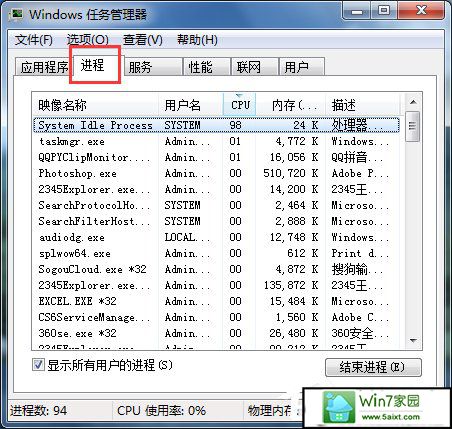Select the taskmgr.exe process row
This screenshot has width=452, height=429.
coord(217,141)
